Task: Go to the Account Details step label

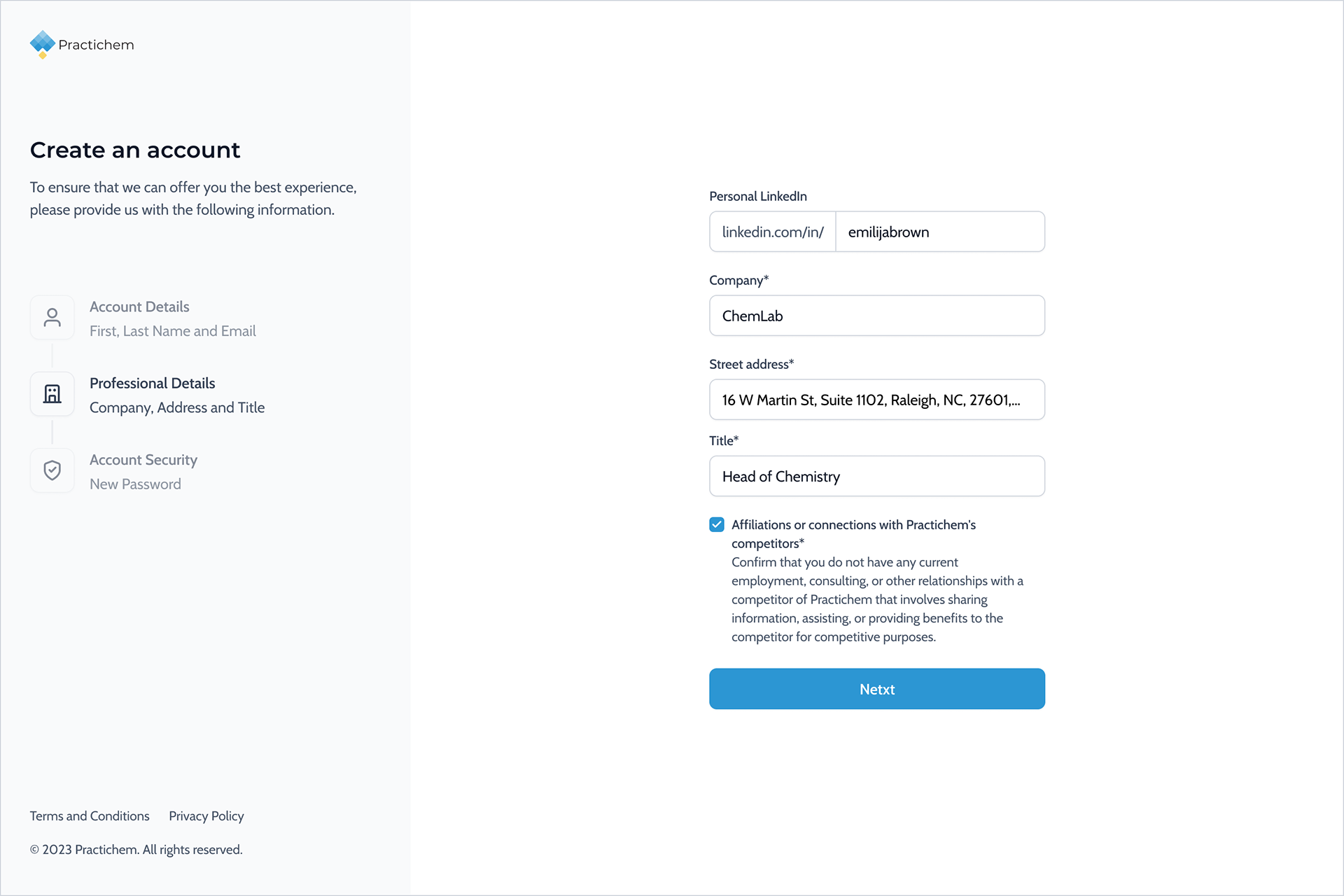Action: (139, 307)
